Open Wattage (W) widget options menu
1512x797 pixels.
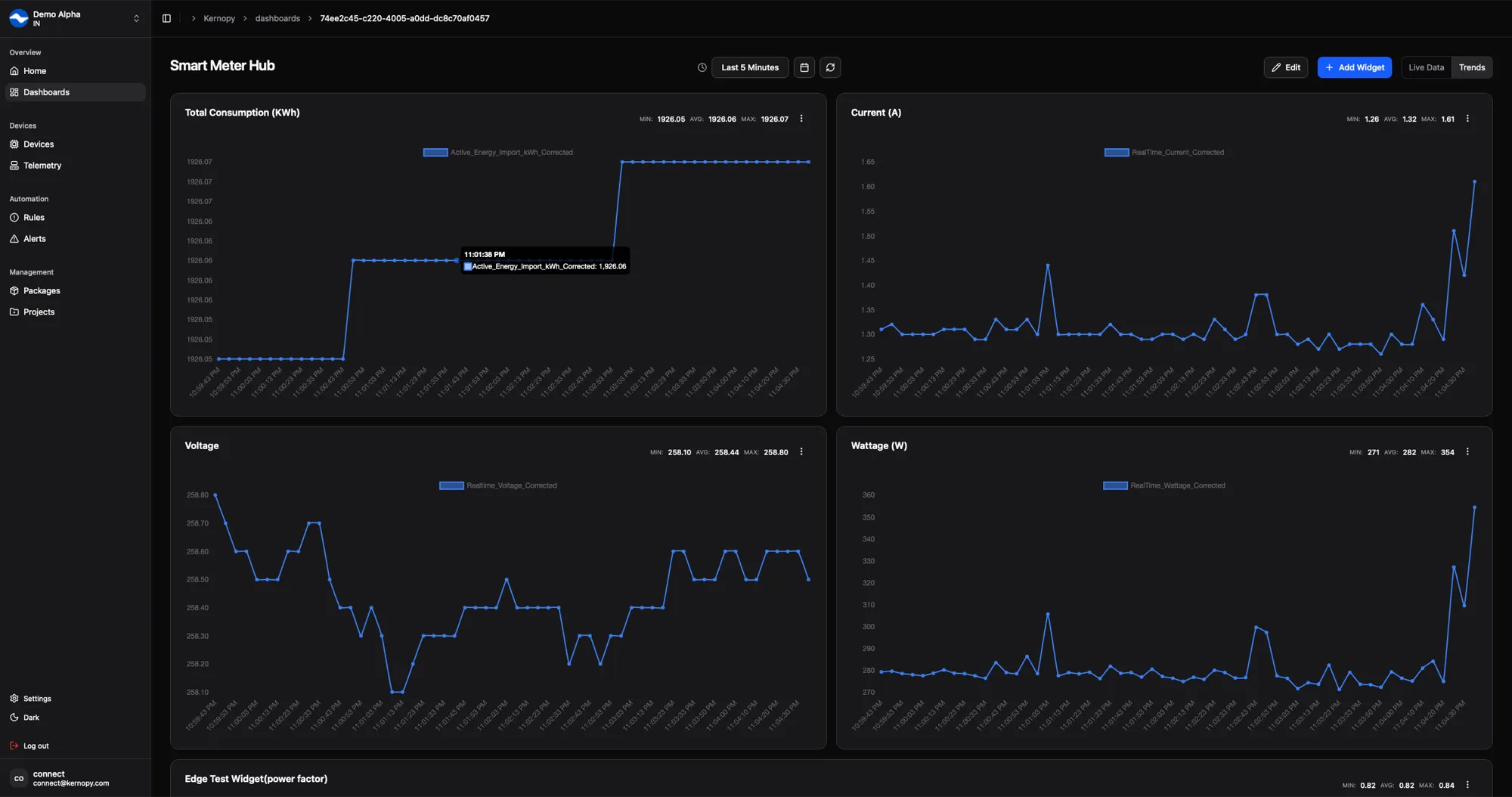[1467, 452]
